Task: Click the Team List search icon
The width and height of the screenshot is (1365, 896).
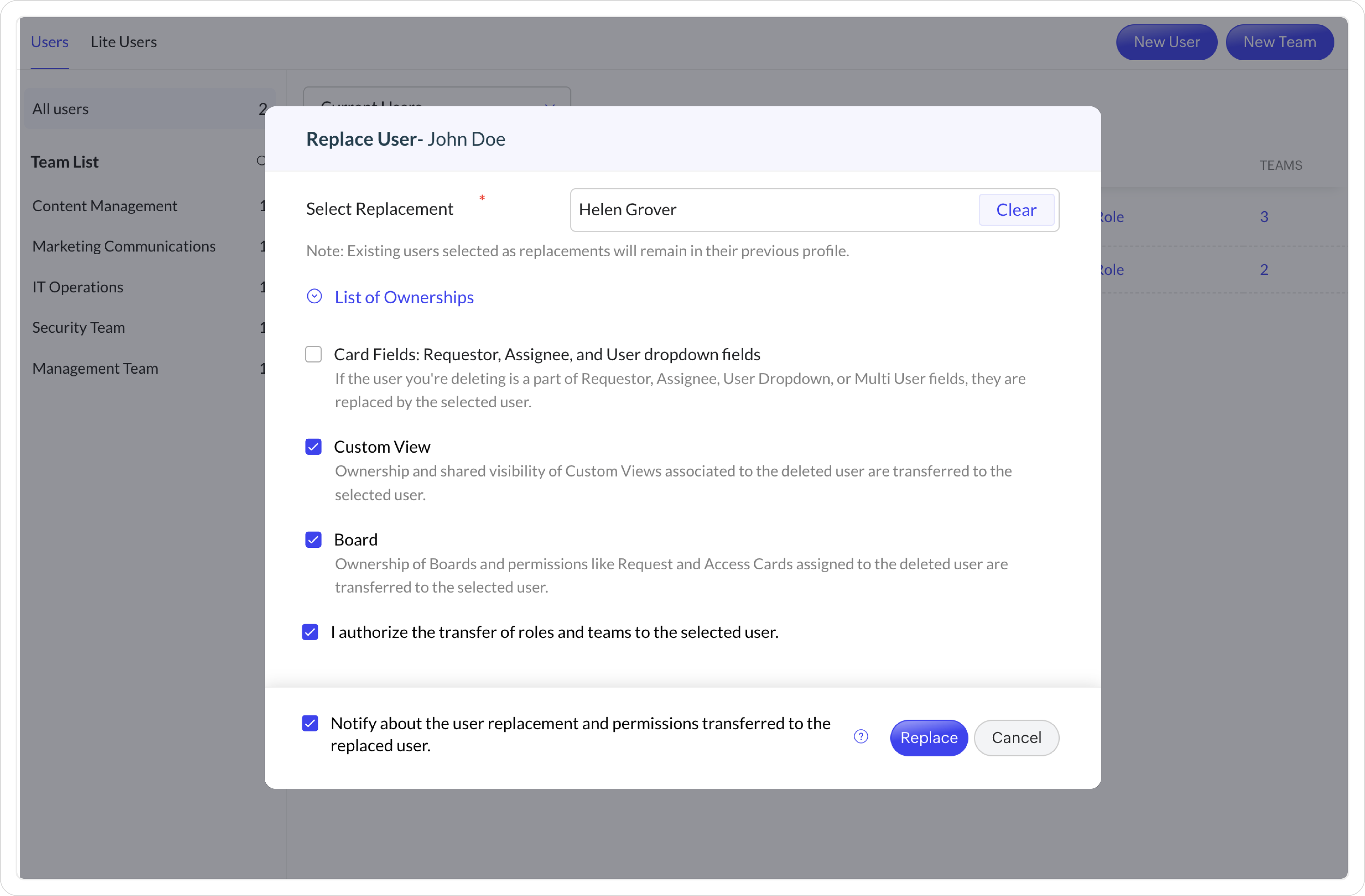Action: pos(260,161)
